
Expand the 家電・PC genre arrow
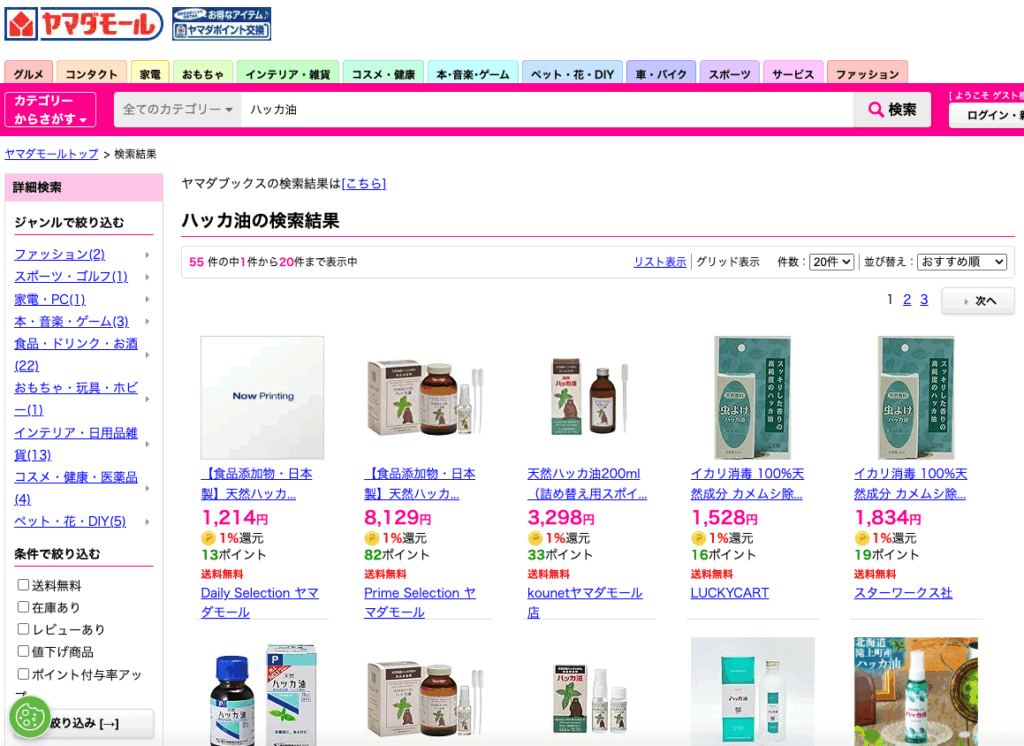148,299
